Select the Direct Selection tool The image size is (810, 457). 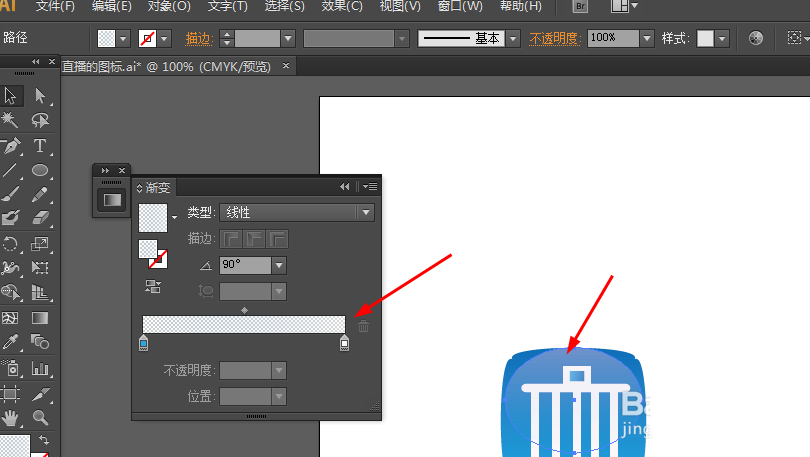pyautogui.click(x=40, y=96)
